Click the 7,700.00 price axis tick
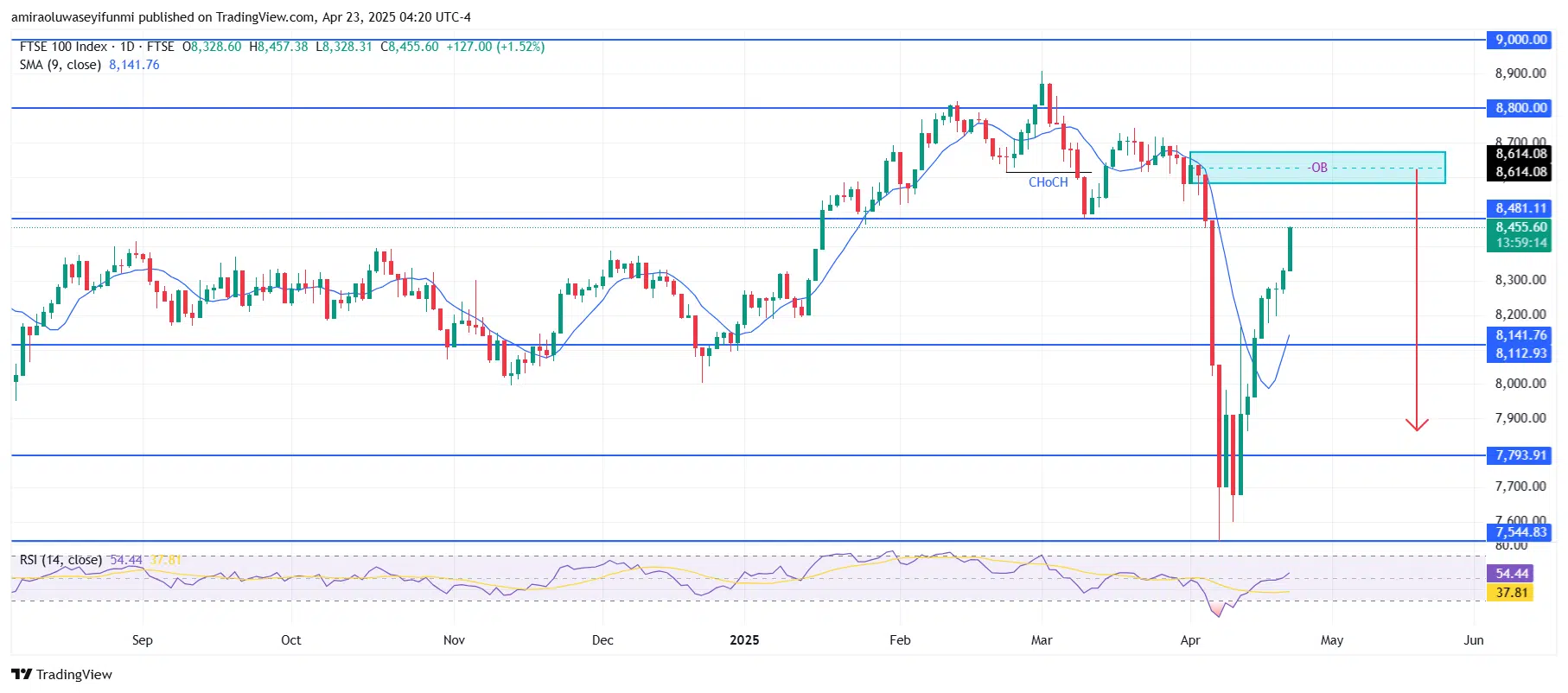 point(1520,486)
